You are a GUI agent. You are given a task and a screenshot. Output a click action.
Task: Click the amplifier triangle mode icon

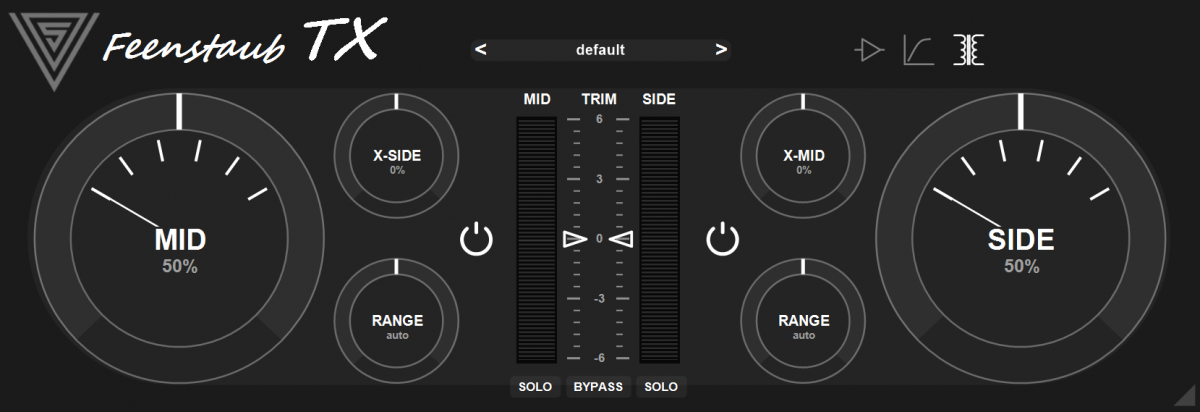870,49
